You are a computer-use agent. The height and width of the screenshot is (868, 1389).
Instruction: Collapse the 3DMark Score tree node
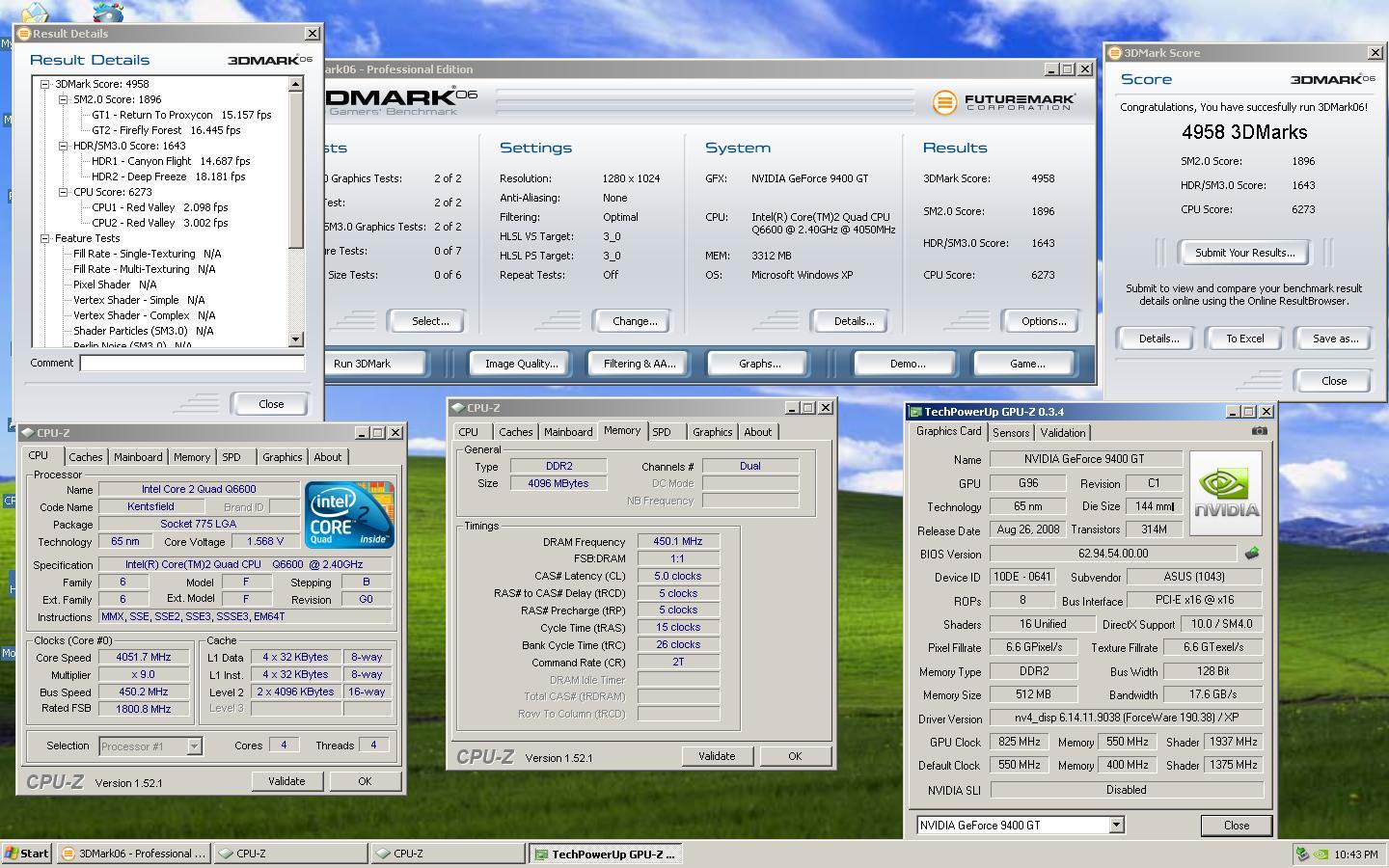tap(44, 84)
